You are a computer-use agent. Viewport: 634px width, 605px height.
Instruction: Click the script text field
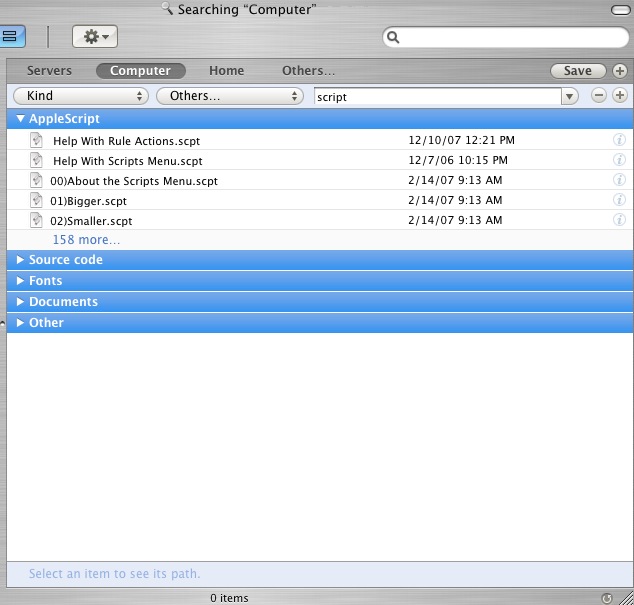point(437,97)
